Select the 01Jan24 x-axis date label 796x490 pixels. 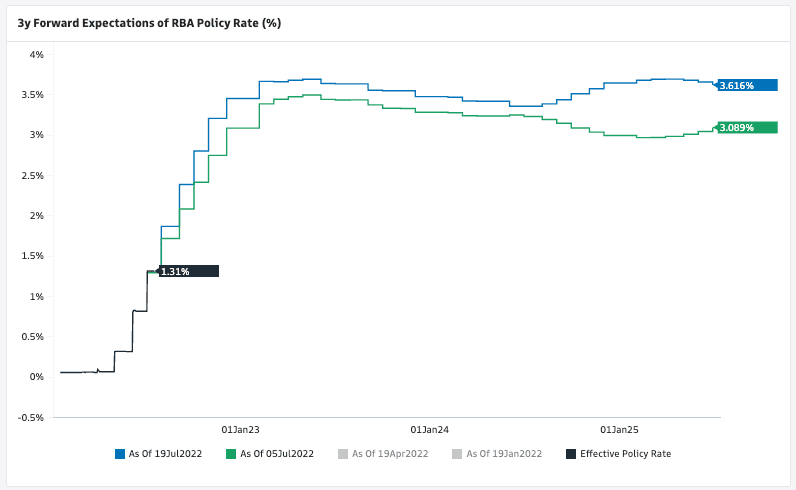[x=430, y=430]
